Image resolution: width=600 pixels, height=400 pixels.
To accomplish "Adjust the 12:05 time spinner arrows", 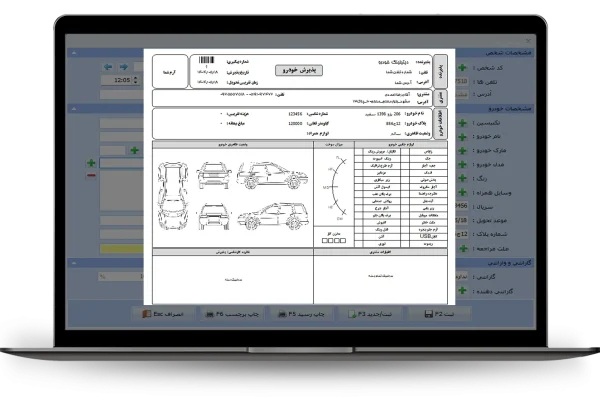I will [x=137, y=79].
